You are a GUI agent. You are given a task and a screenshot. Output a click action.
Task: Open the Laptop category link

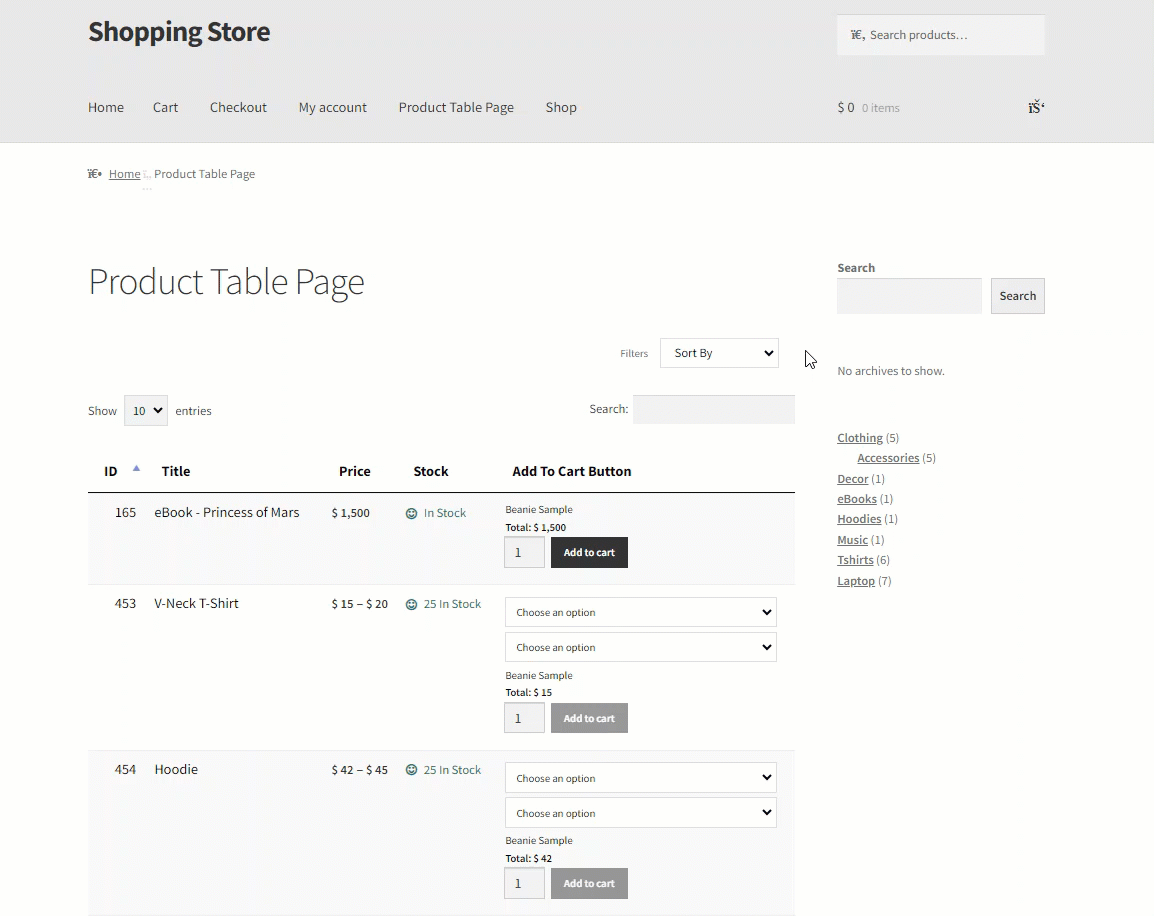pos(856,581)
